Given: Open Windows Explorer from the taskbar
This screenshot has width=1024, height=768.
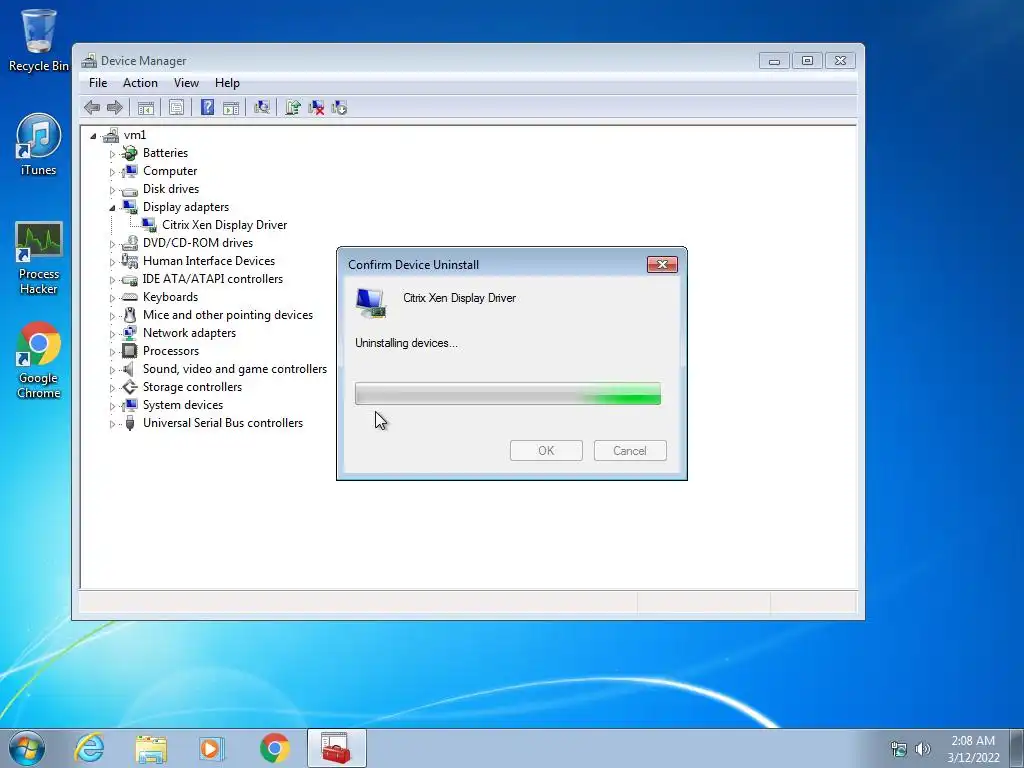Looking at the screenshot, I should [151, 748].
